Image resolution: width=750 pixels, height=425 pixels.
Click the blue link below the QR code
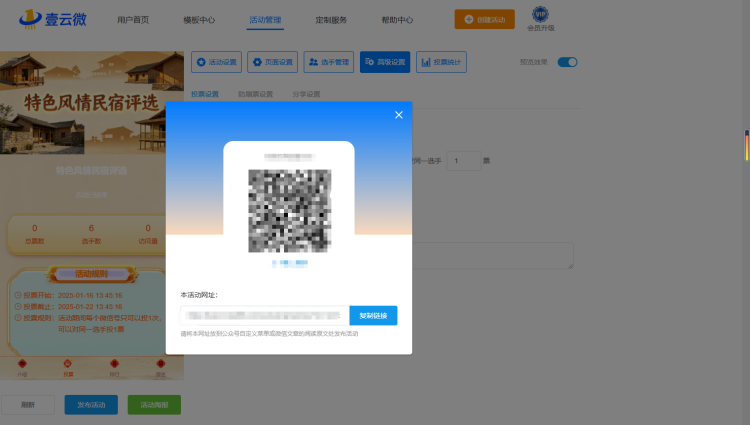289,262
